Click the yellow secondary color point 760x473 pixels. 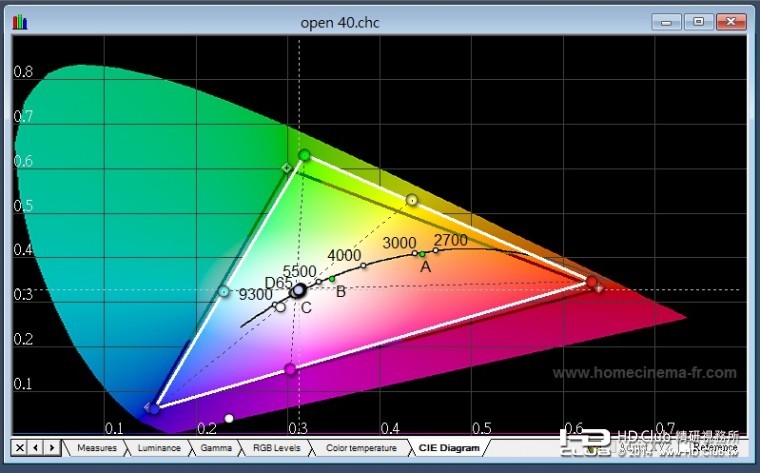click(412, 200)
